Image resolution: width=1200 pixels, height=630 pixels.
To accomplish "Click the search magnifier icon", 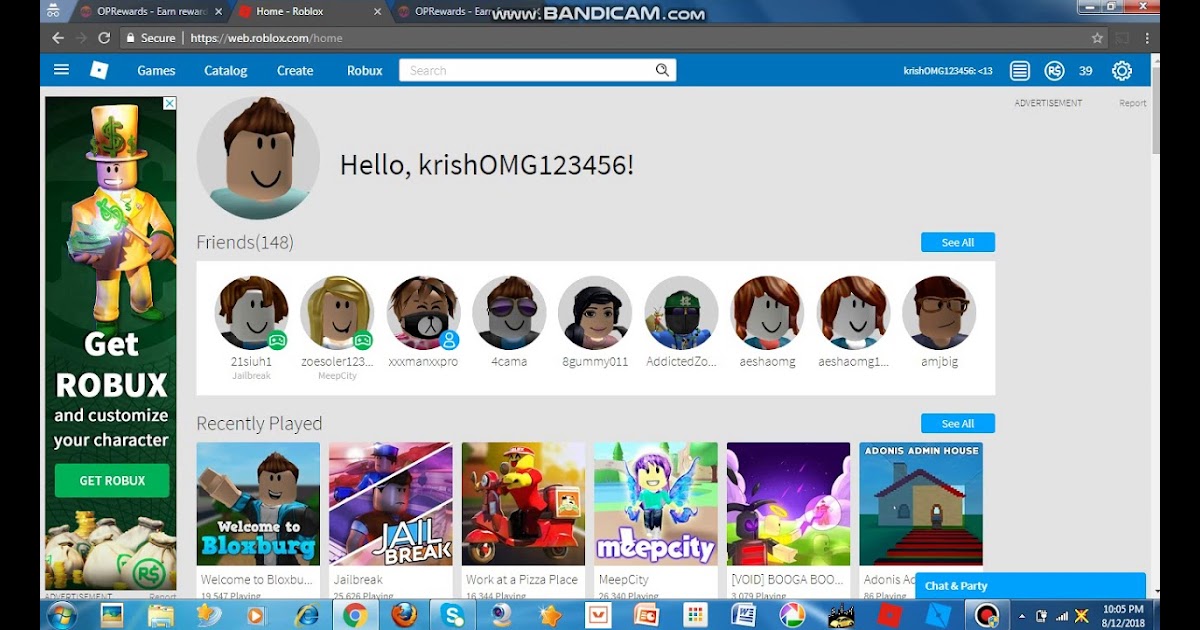I will coord(662,70).
